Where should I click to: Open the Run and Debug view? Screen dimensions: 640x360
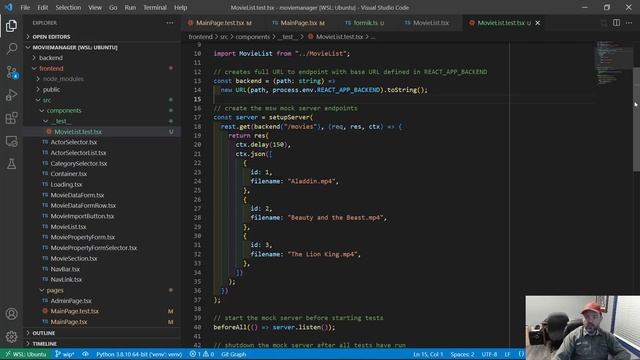click(11, 95)
